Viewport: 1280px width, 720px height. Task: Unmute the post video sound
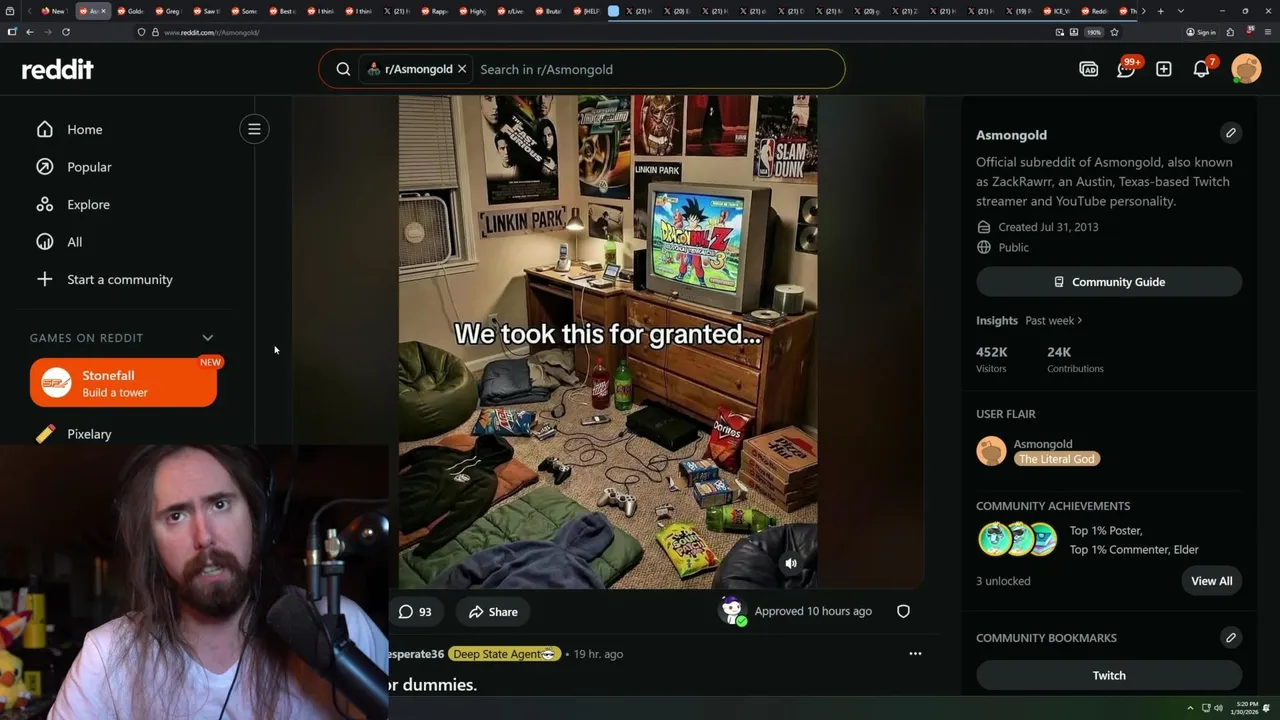coord(791,563)
